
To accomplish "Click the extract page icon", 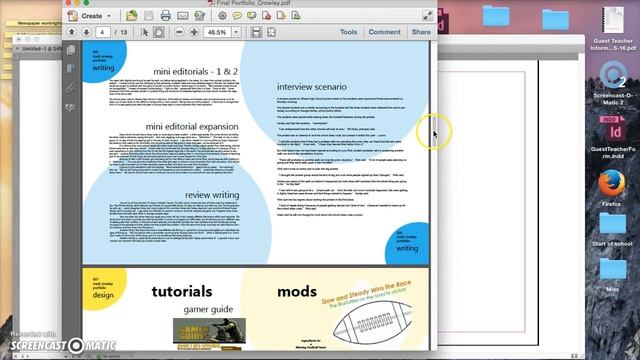I will click(x=281, y=16).
